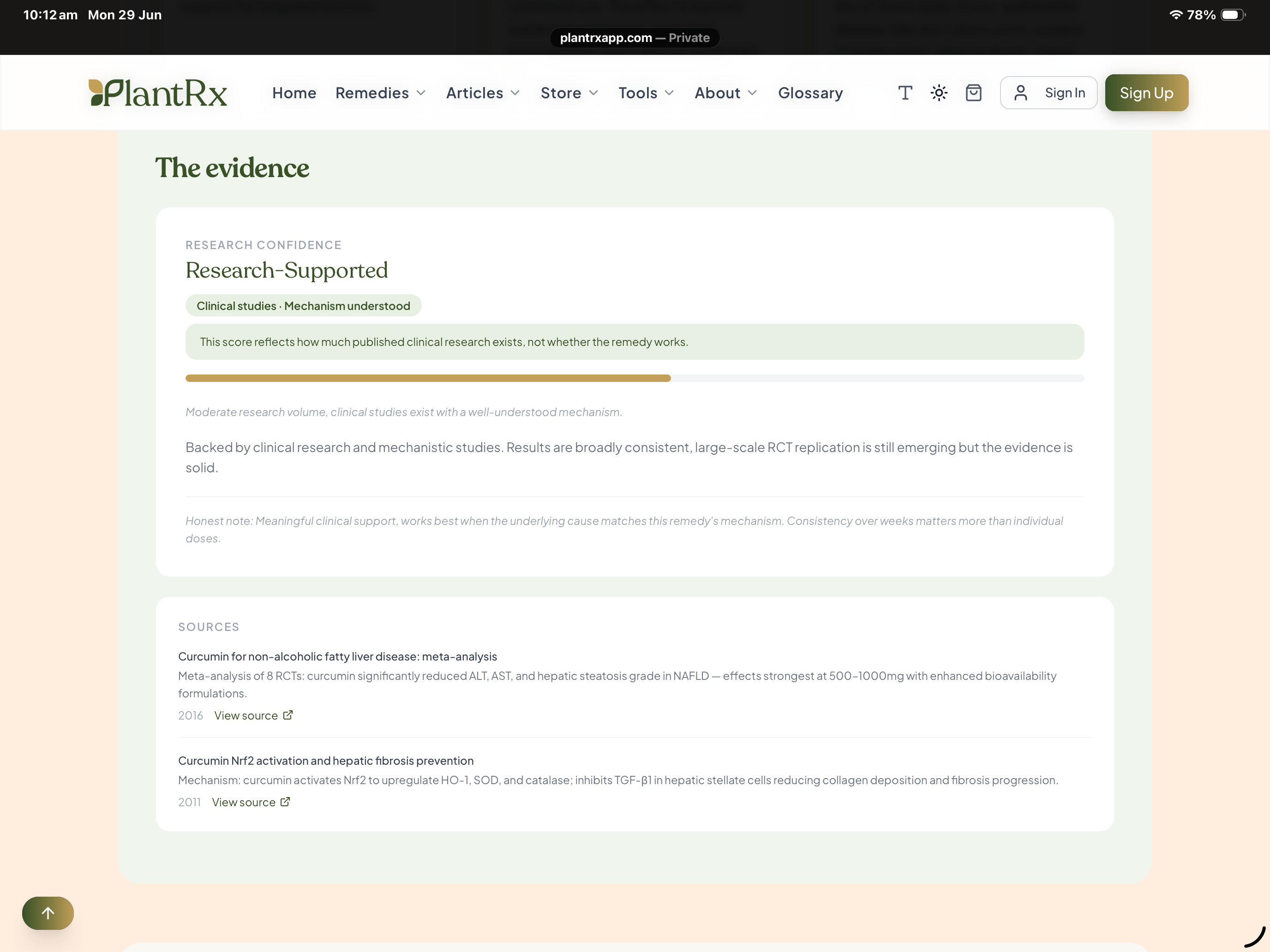
Task: Expand the Tools dropdown chevron
Action: point(669,93)
